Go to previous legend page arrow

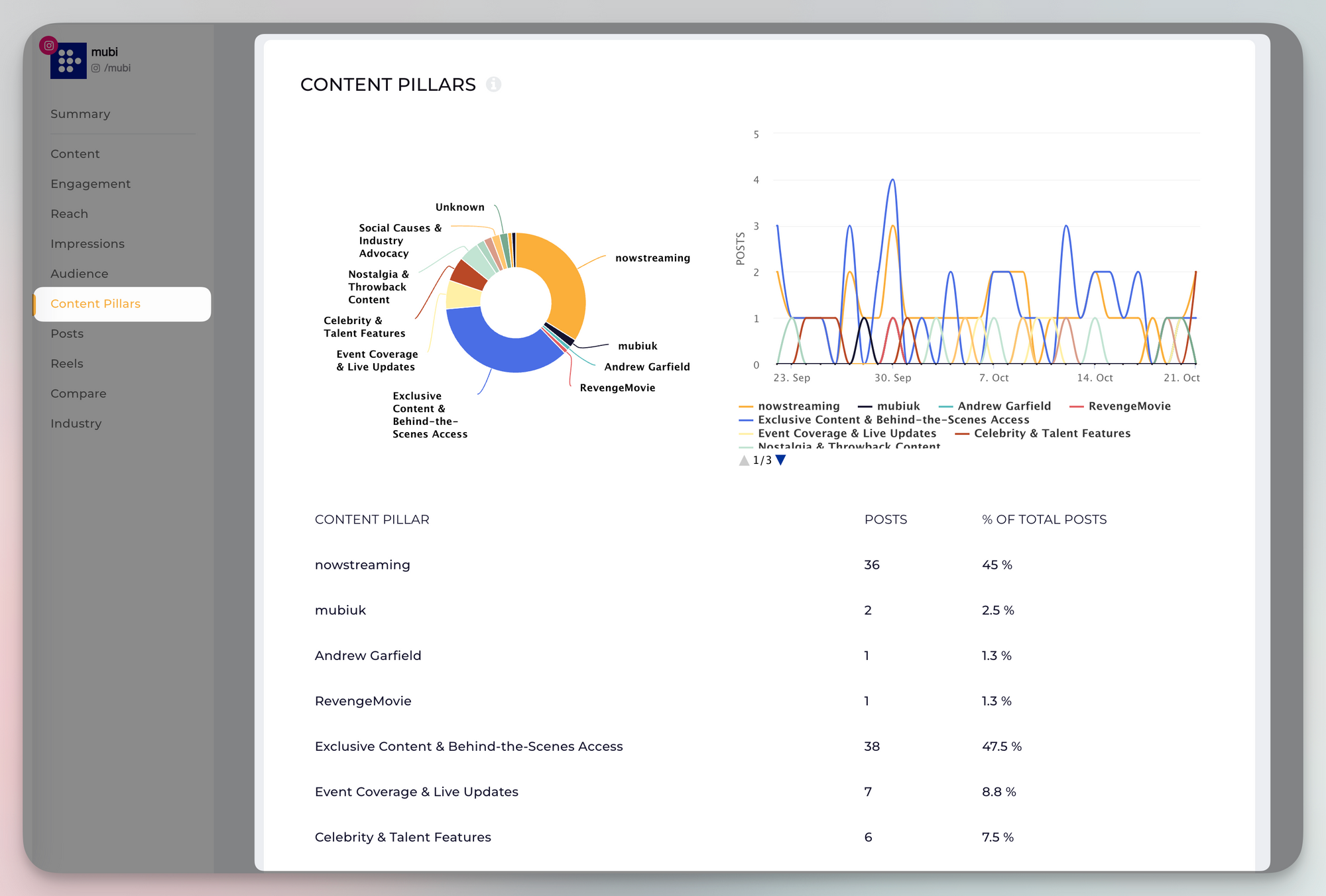(744, 460)
